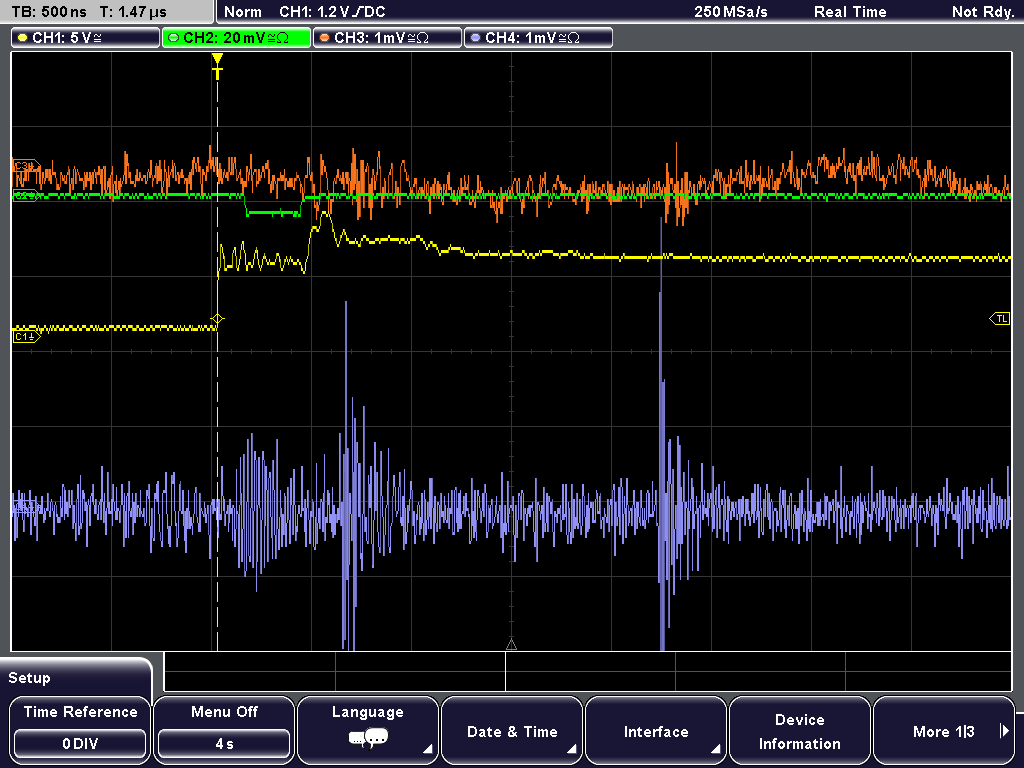This screenshot has height=768, width=1024.
Task: Click the trigger level diamond on yellow dashed line
Action: (x=217, y=319)
